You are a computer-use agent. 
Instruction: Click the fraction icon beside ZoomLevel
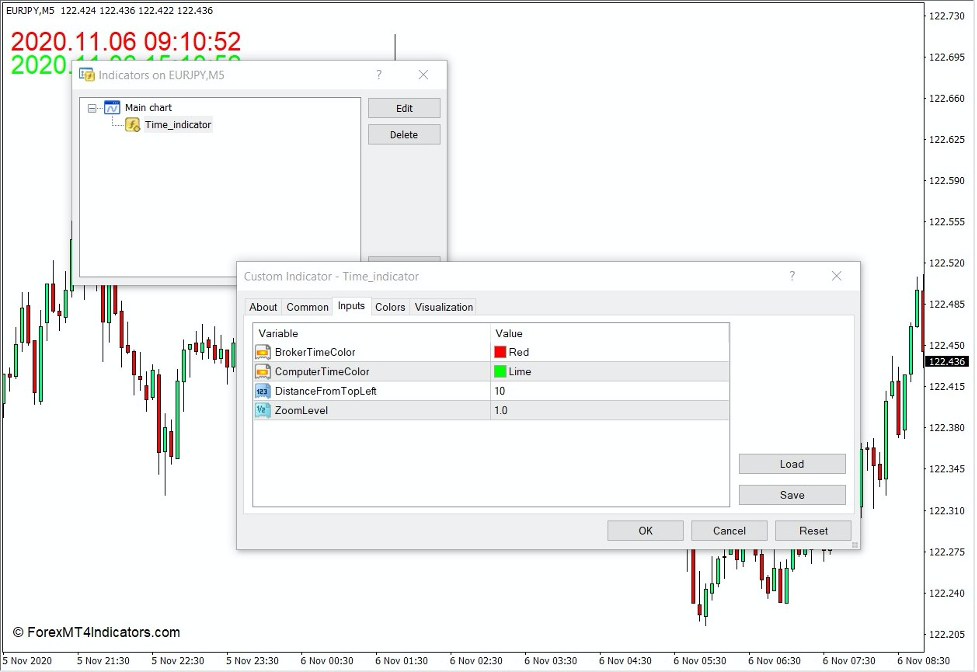pos(262,410)
